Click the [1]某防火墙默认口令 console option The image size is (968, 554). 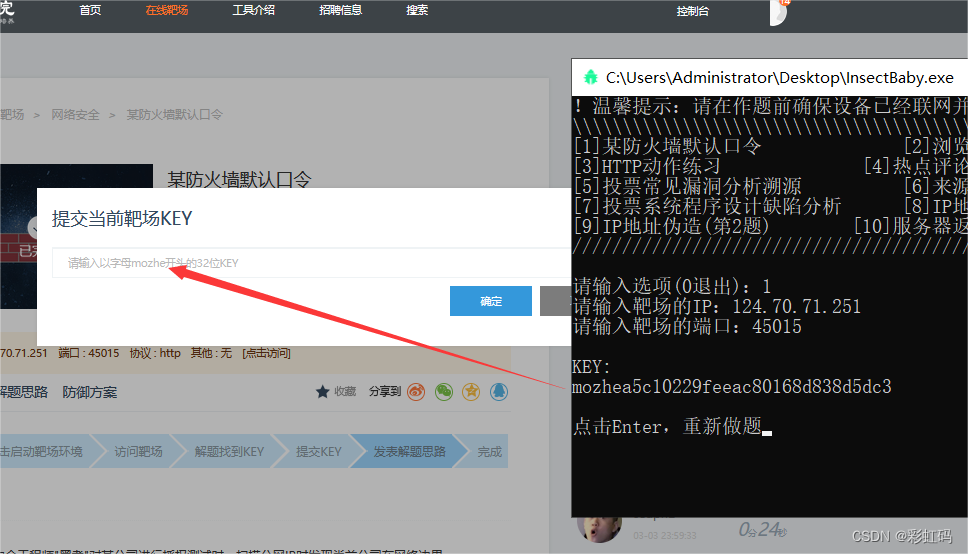point(667,146)
